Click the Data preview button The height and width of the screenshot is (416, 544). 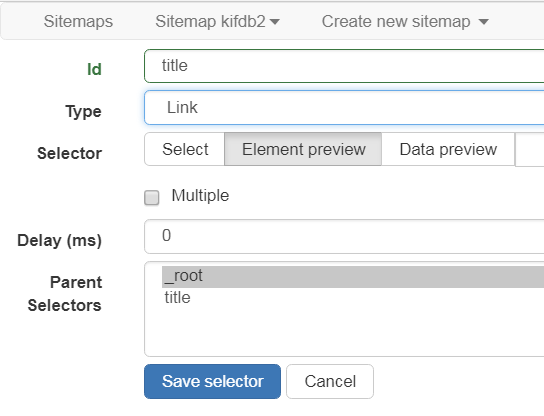448,149
